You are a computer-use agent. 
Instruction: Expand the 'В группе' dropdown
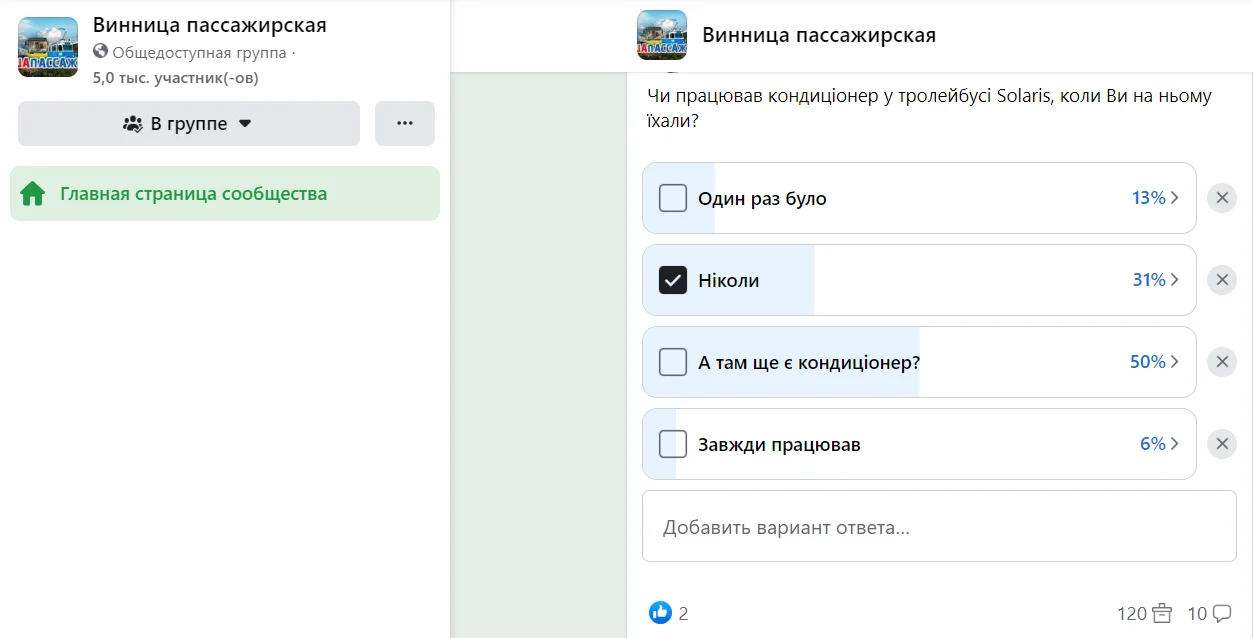pos(189,124)
